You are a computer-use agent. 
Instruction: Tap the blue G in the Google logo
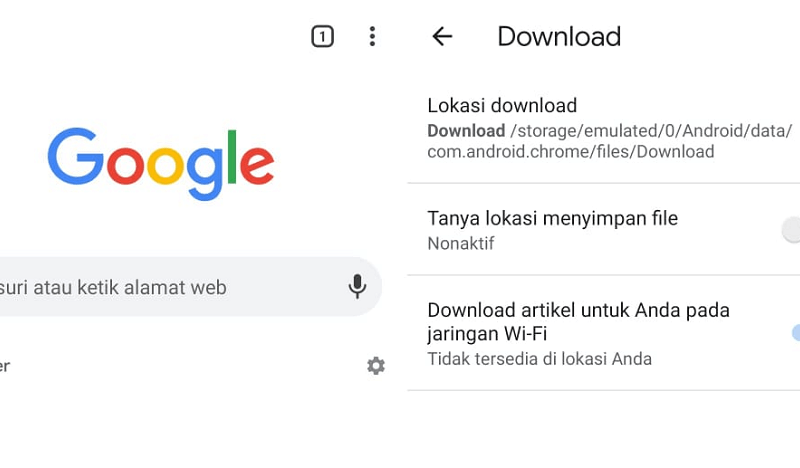[76, 156]
